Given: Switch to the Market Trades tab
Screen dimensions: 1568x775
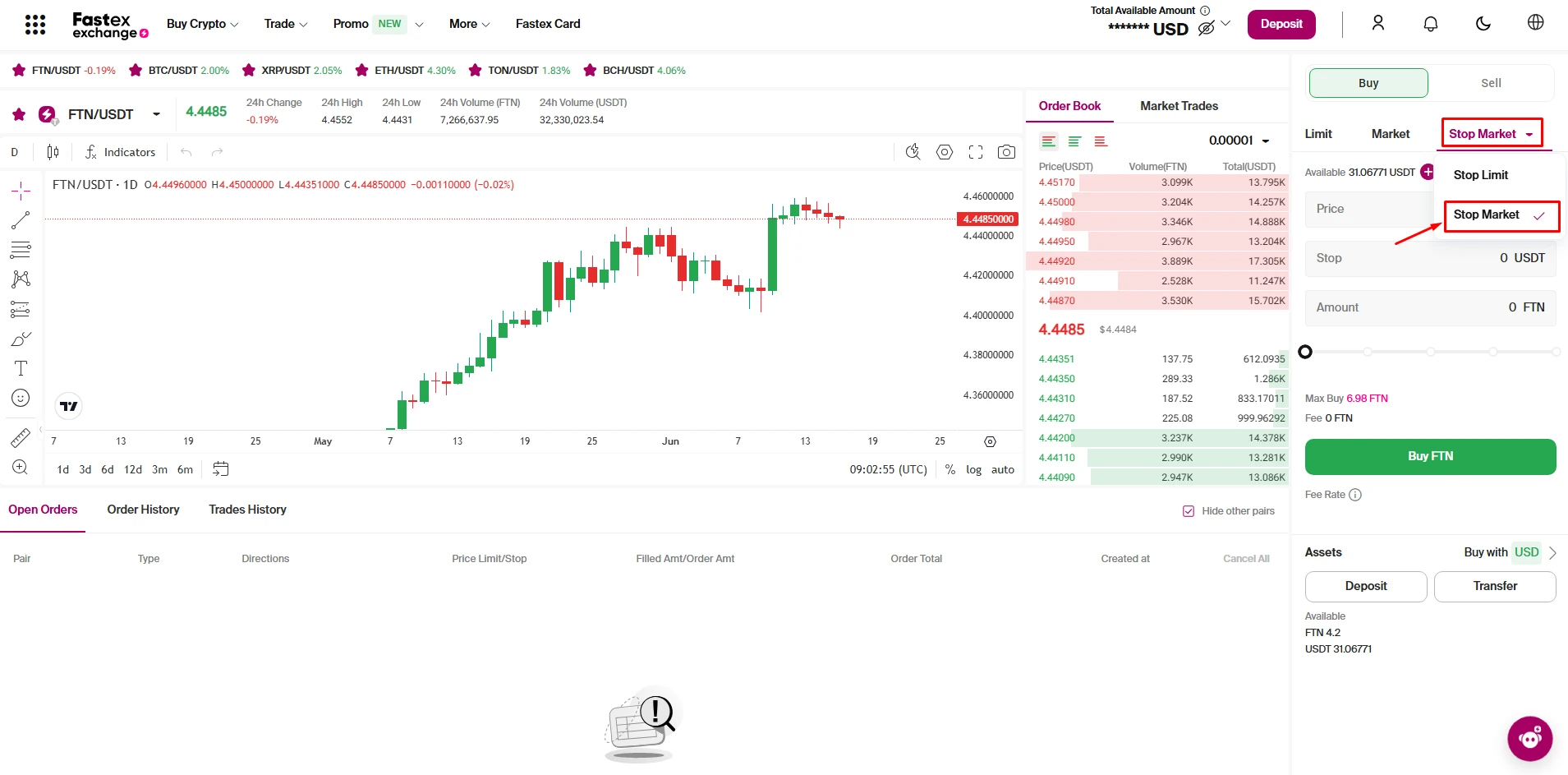Looking at the screenshot, I should tap(1179, 106).
